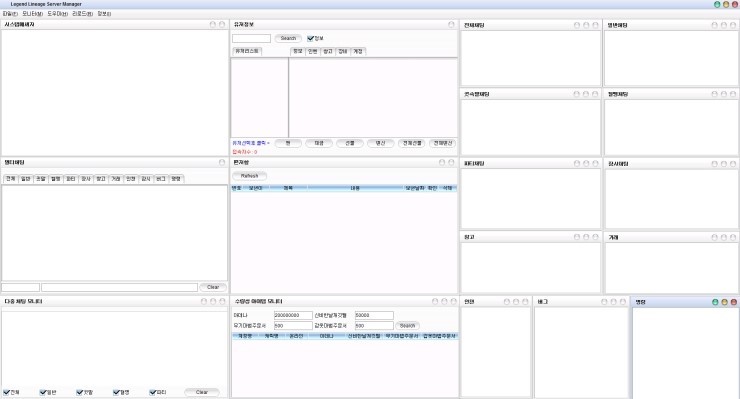Close the 창고 panel with rightmost button
This screenshot has width=740, height=399.
[595, 237]
